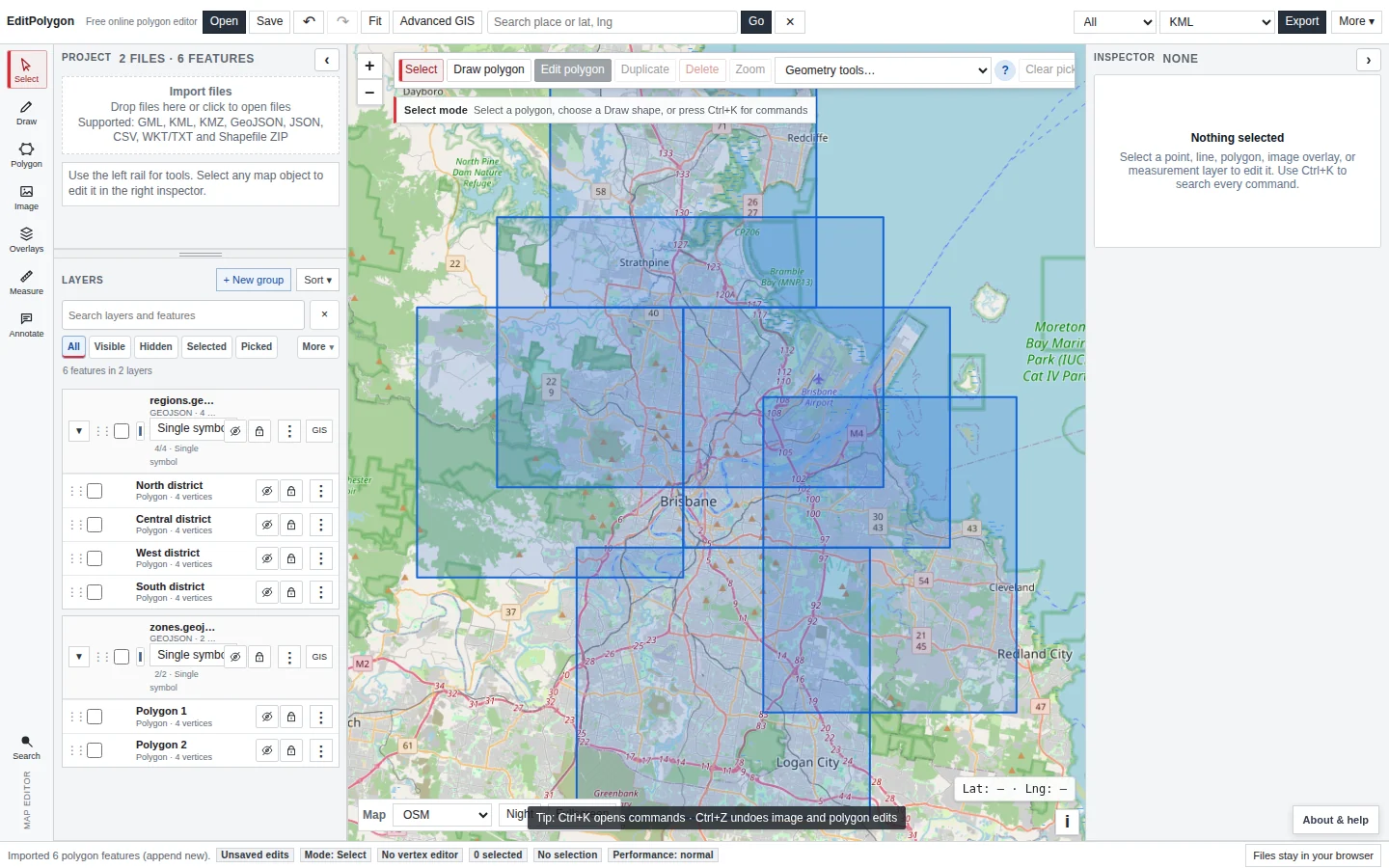Choose the Draw tool in left rail

[27, 112]
